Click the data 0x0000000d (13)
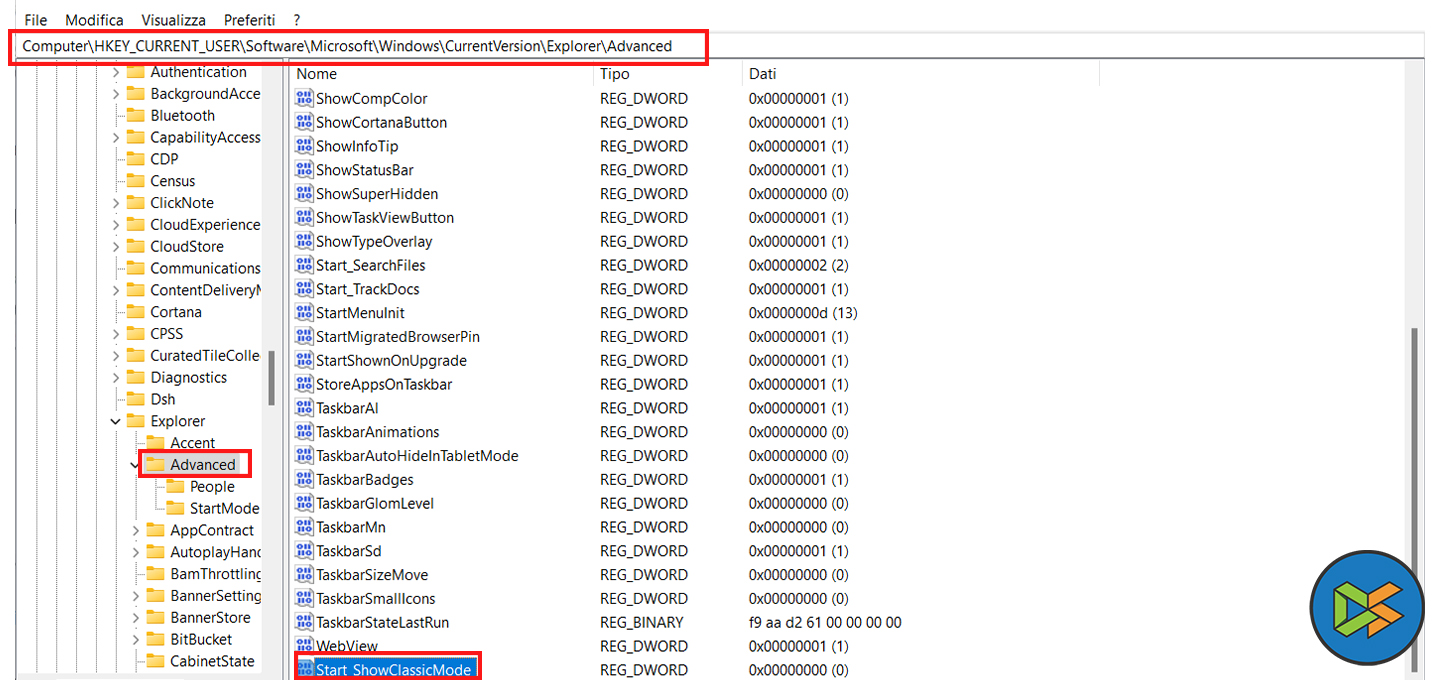Viewport: 1440px width, 680px height. [x=803, y=313]
